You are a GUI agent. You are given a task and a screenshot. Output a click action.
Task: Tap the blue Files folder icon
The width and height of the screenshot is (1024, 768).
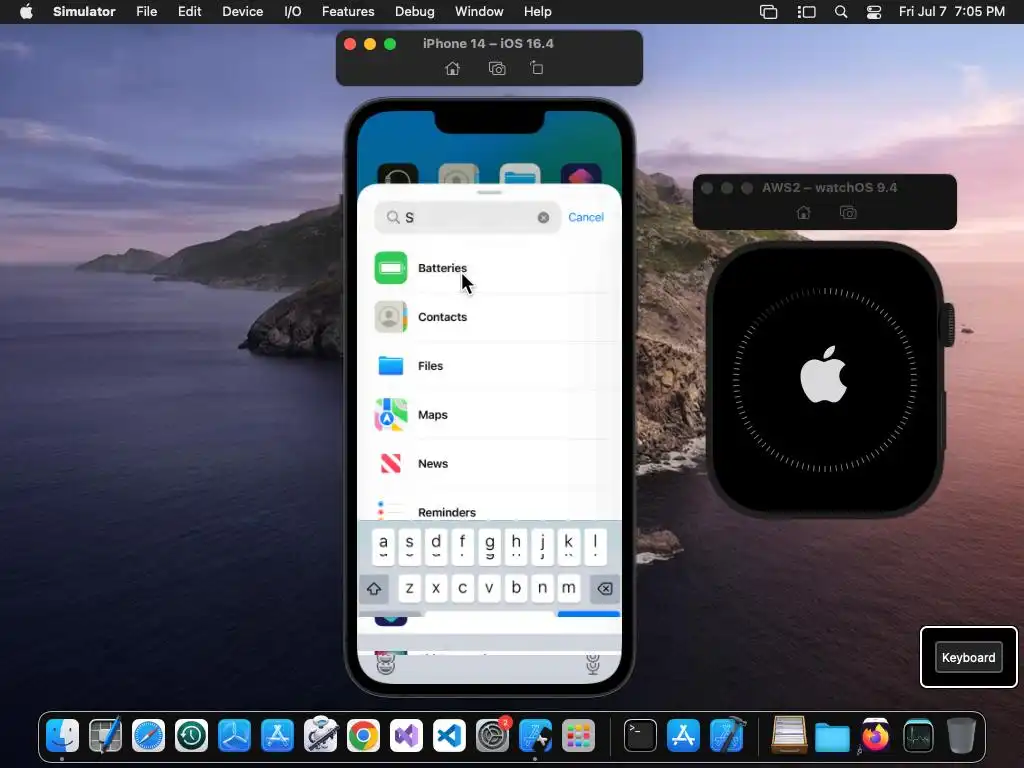(391, 366)
